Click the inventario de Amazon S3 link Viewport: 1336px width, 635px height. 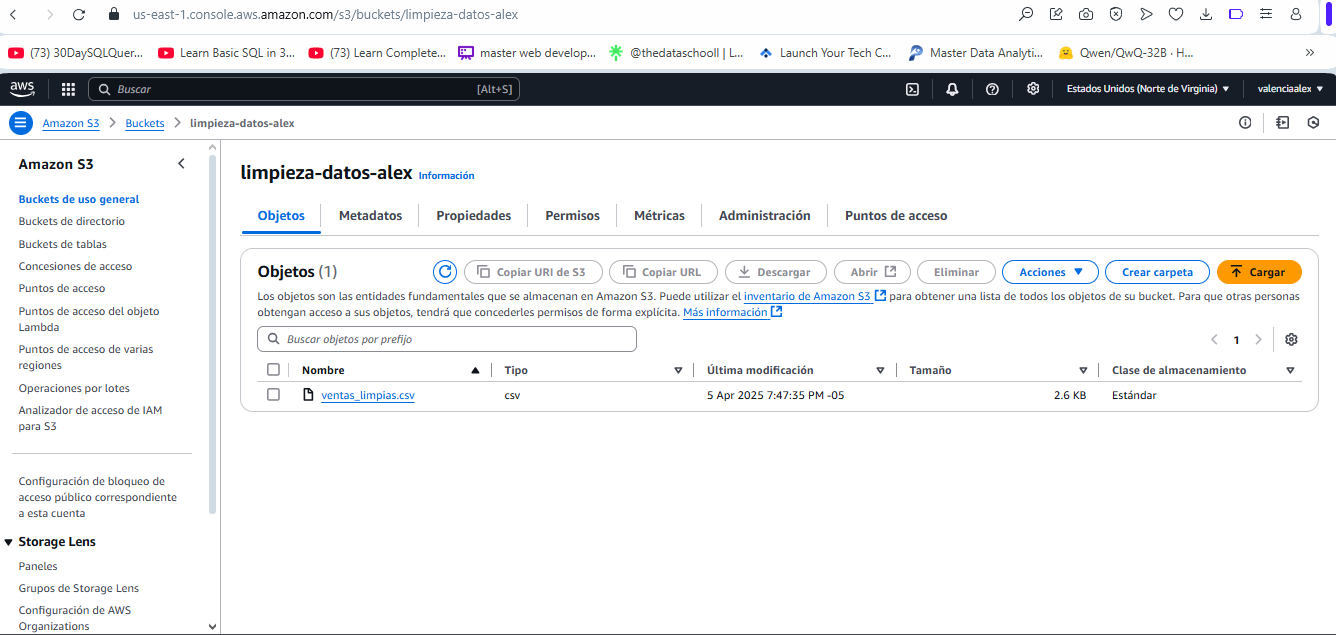tap(815, 296)
